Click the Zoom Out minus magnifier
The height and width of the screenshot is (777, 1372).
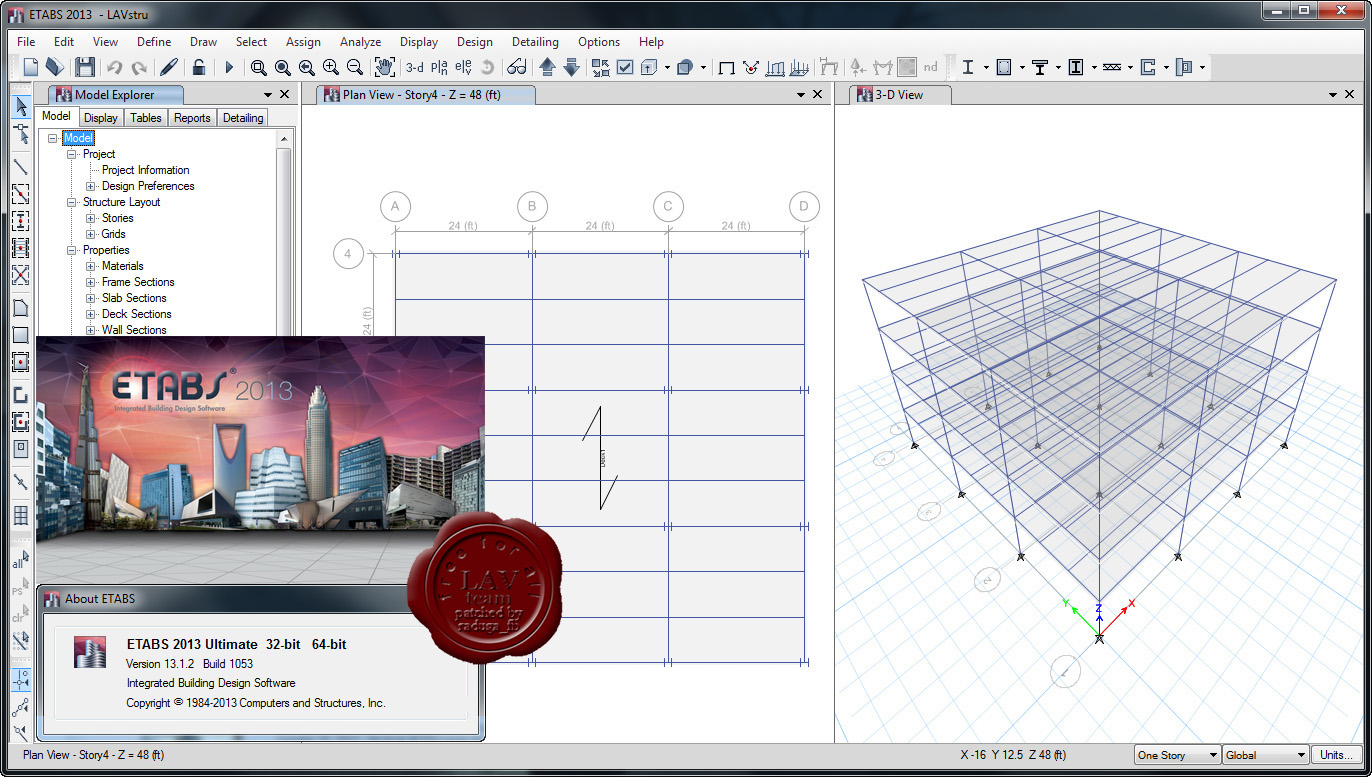tap(355, 67)
